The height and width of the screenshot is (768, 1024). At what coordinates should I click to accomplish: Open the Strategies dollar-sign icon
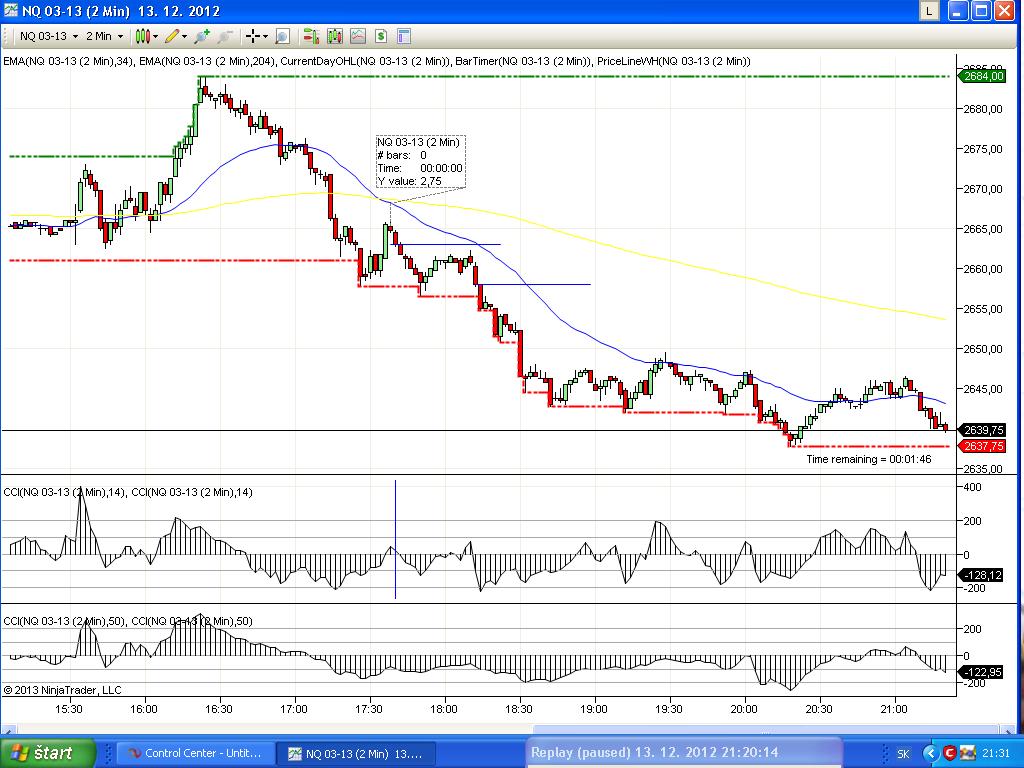click(381, 37)
